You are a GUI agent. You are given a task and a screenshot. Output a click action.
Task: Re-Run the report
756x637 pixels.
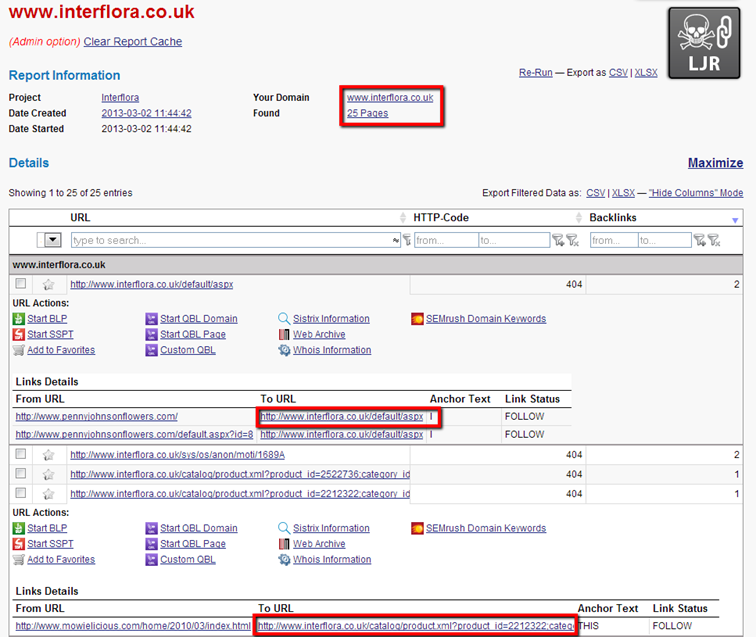(x=535, y=72)
